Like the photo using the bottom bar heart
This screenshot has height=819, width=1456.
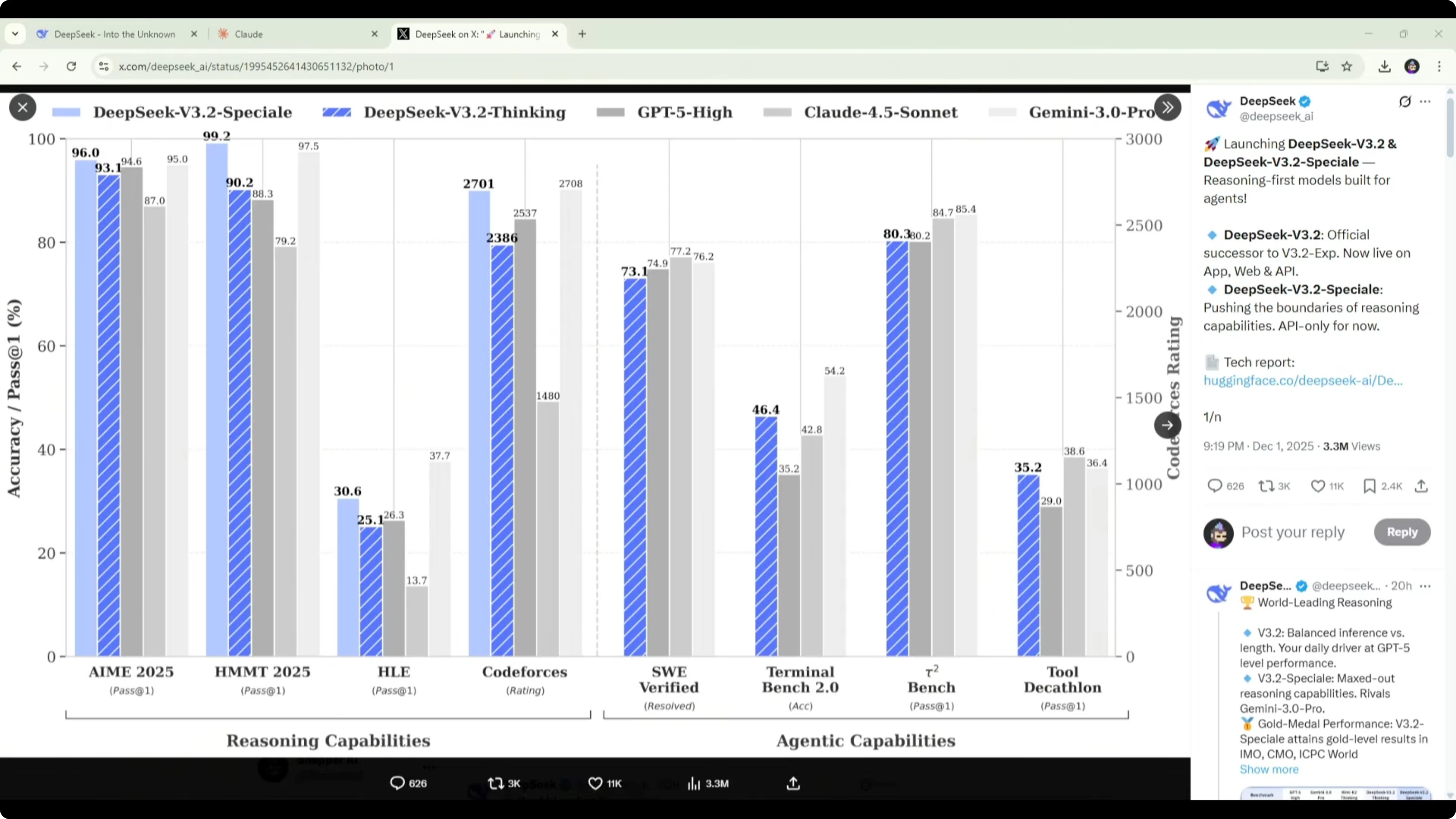595,783
